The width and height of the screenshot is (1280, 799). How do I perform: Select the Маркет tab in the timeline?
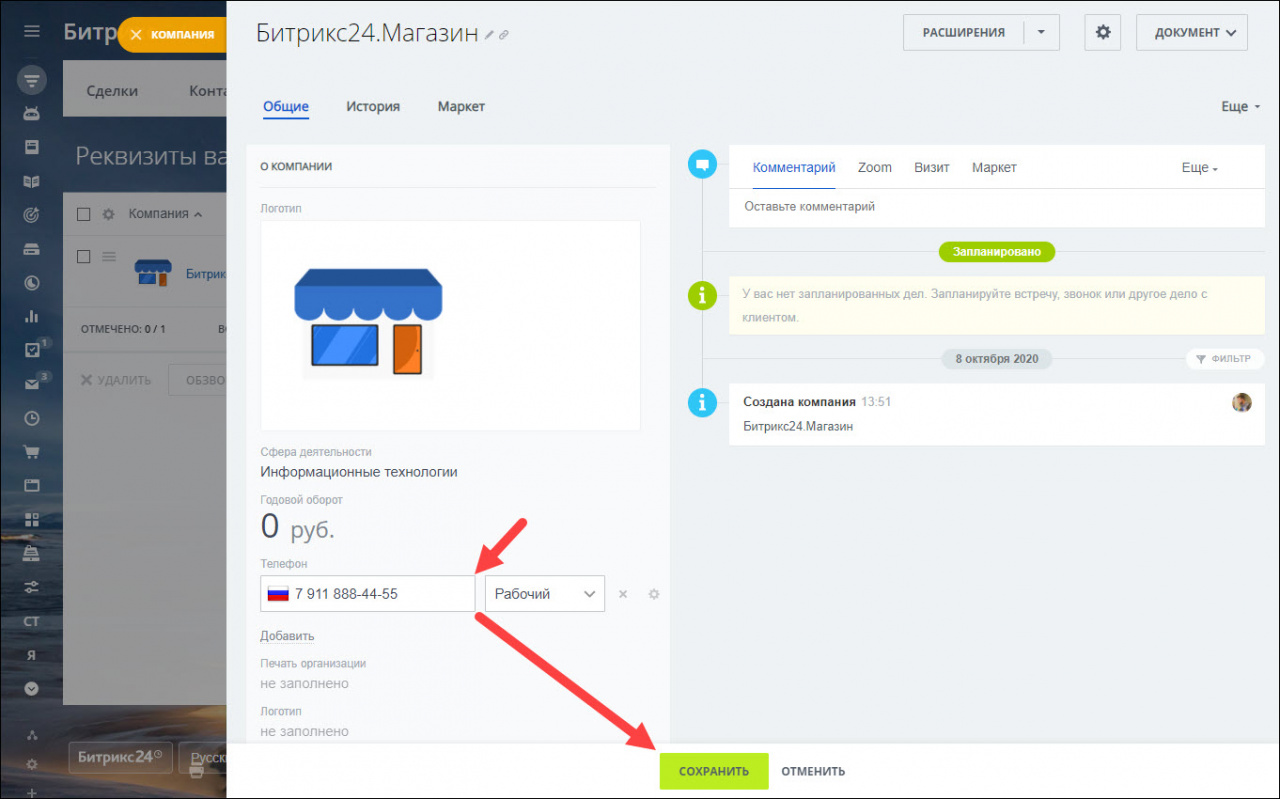point(994,167)
